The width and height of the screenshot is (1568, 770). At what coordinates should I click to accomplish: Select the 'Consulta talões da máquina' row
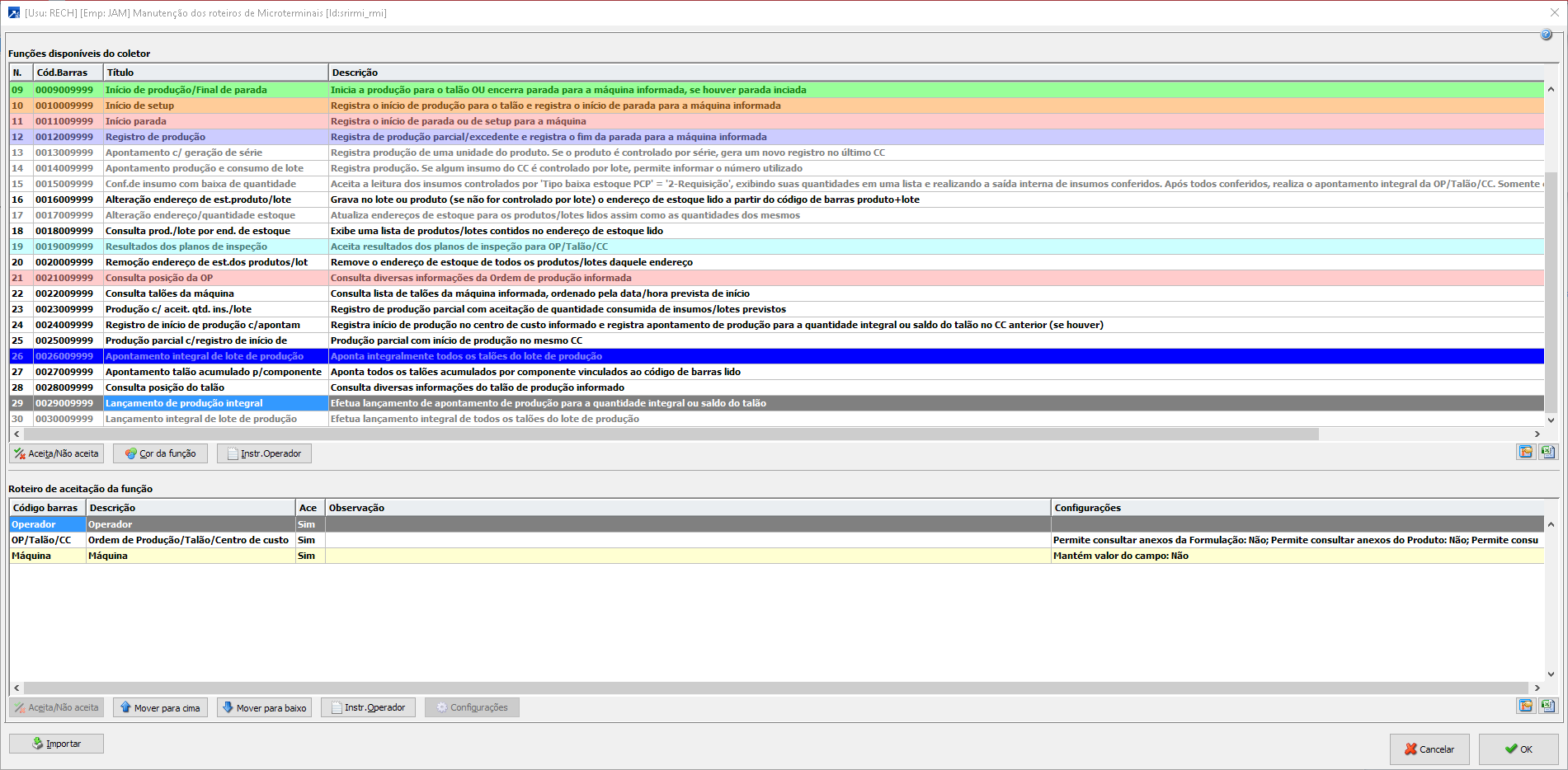(776, 293)
